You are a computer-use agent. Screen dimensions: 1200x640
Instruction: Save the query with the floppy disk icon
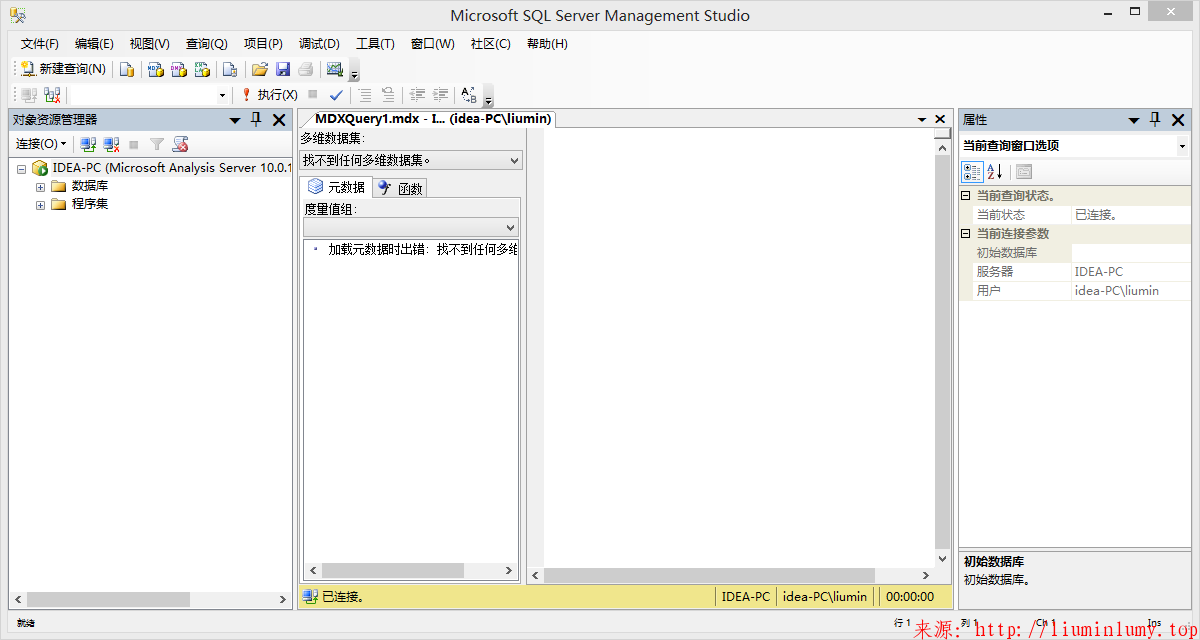[283, 69]
